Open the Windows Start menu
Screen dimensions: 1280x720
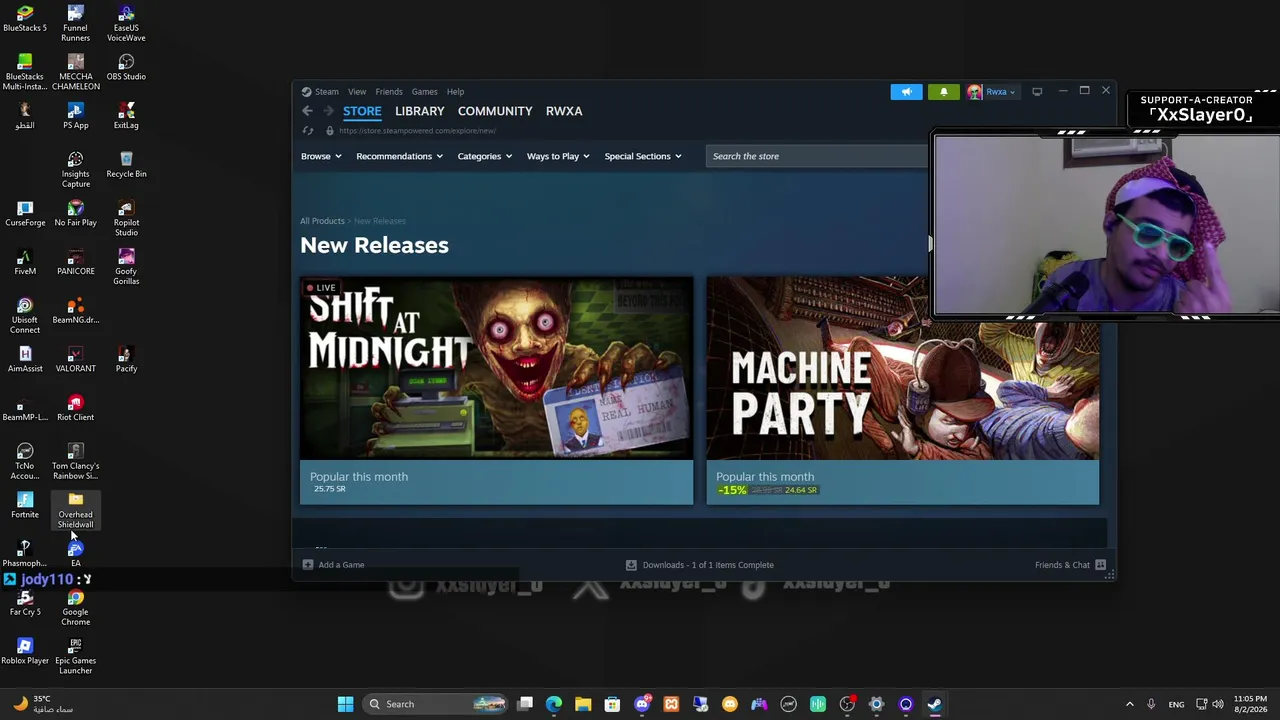345,704
